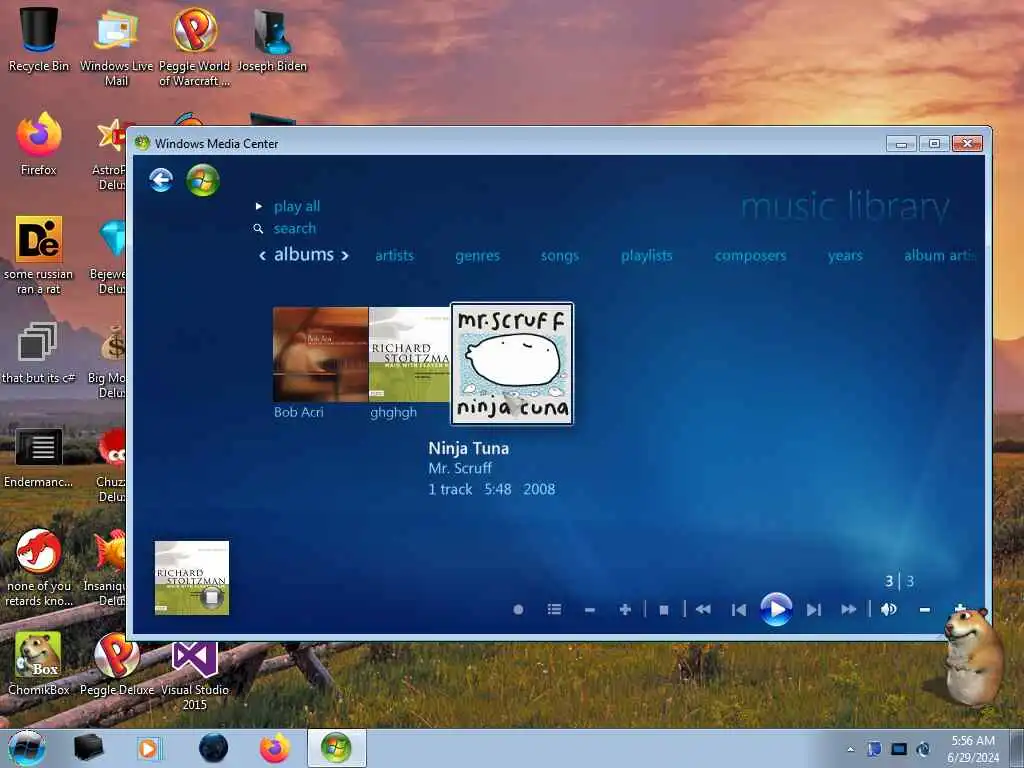The image size is (1024, 768).
Task: Click the left chevron beside albums
Action: pos(263,255)
